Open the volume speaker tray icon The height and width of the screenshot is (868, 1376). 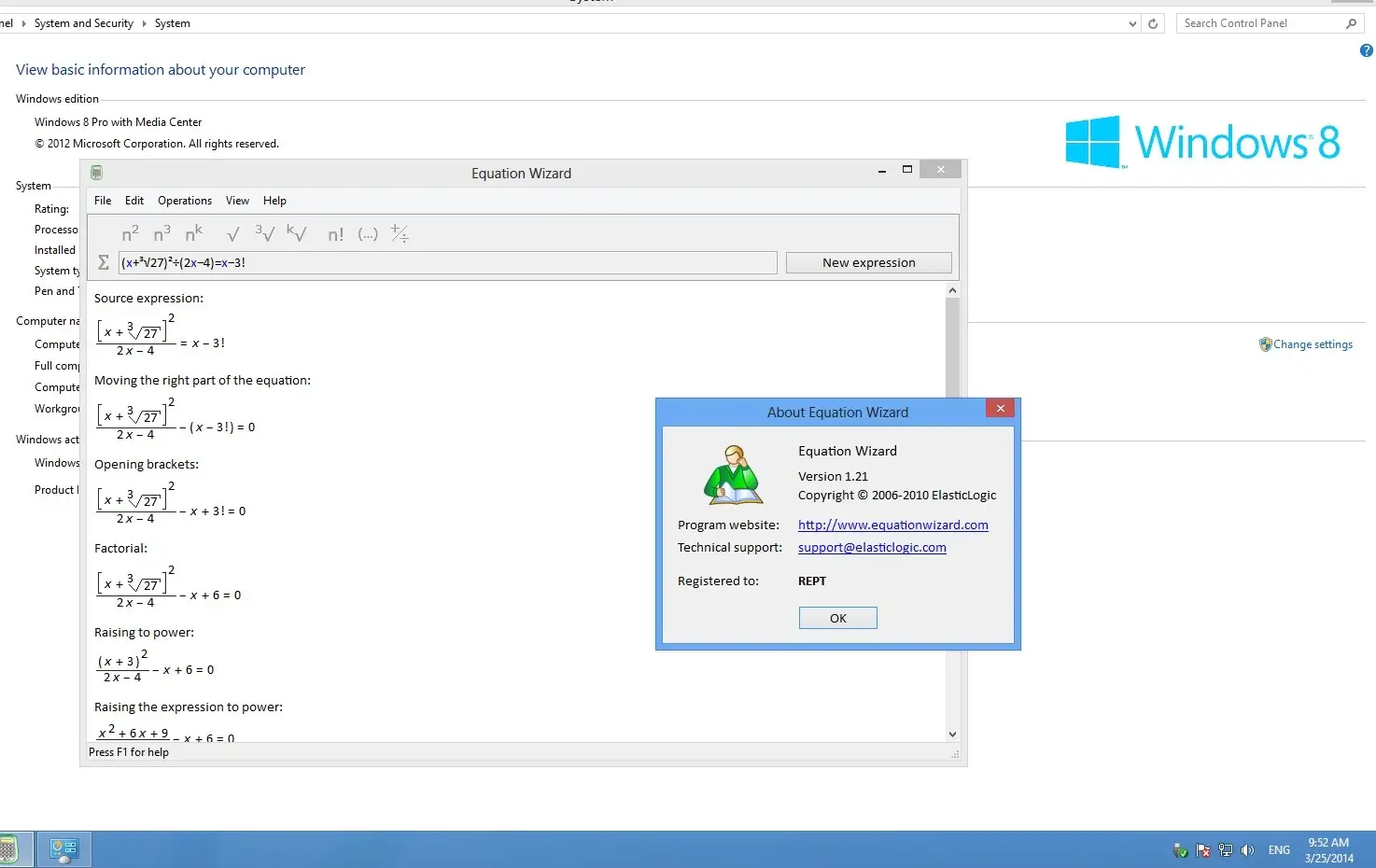pyautogui.click(x=1247, y=850)
